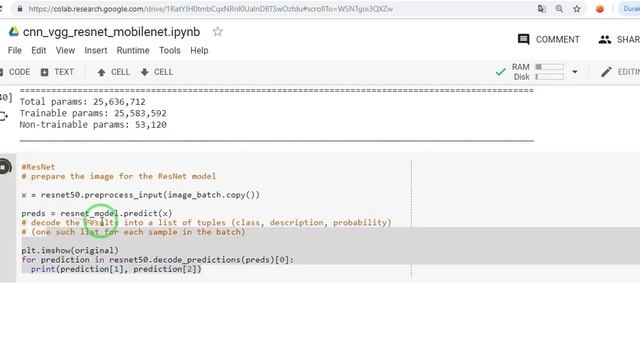
Task: Click the EDITING pencil icon
Action: [x=606, y=72]
